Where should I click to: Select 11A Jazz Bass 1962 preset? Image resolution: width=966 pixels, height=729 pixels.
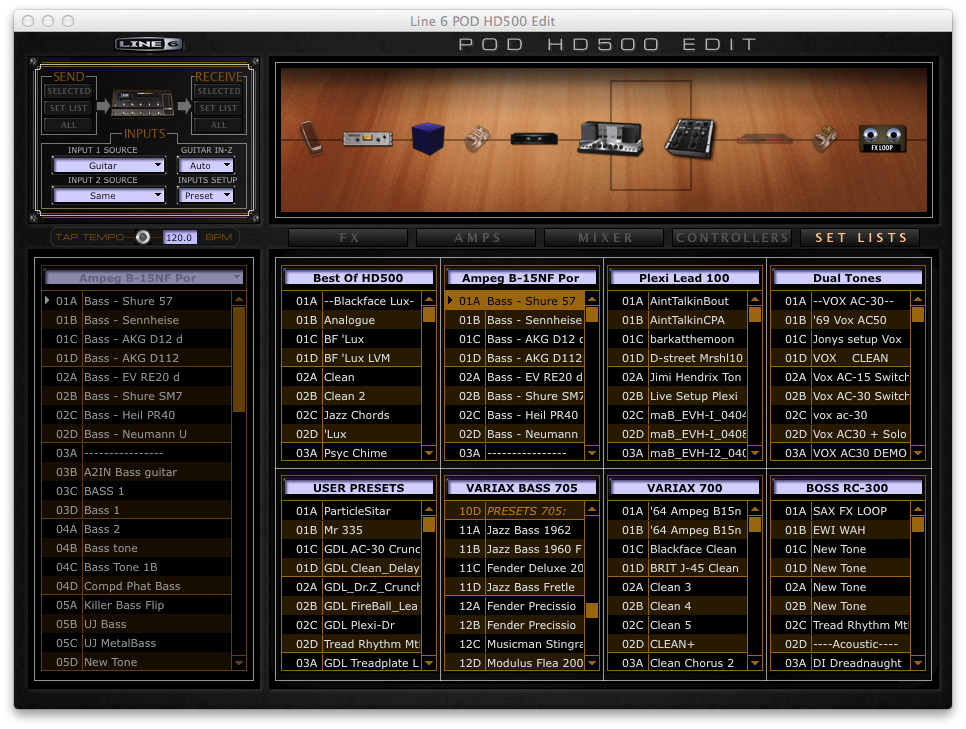pos(515,530)
